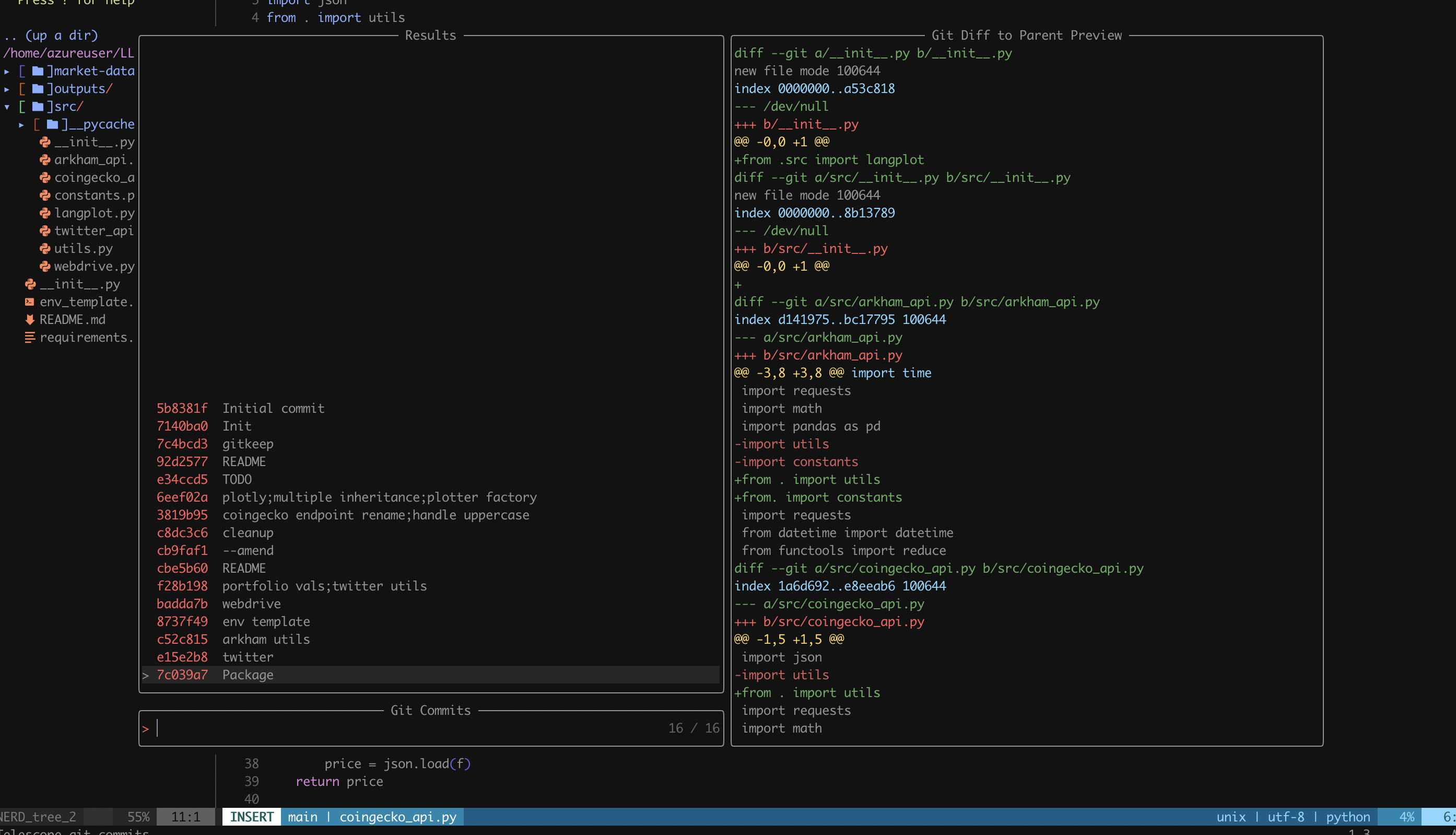This screenshot has height=835, width=1456.
Task: Collapse the src folder arrow
Action: click(7, 107)
